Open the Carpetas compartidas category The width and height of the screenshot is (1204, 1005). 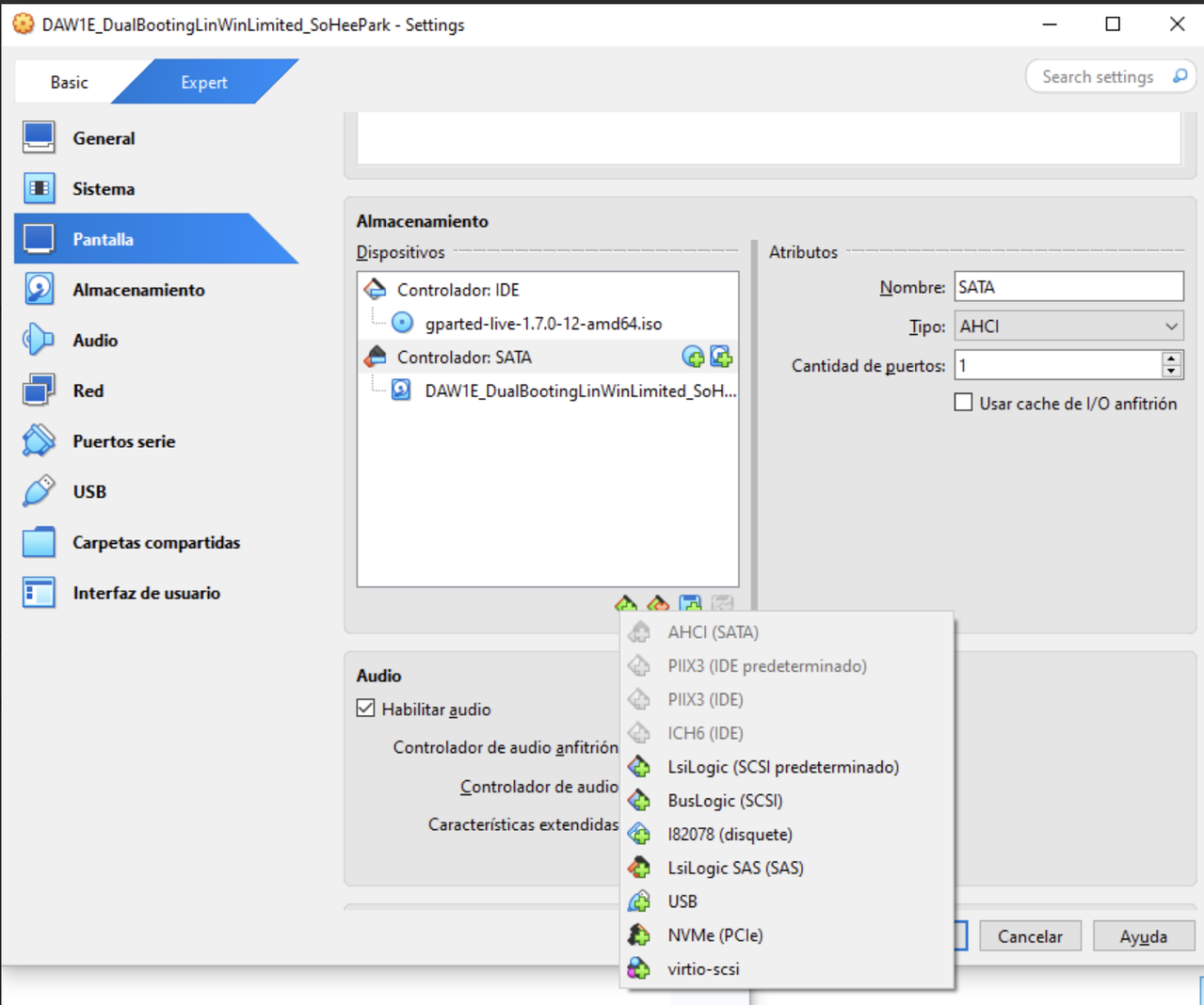click(156, 543)
